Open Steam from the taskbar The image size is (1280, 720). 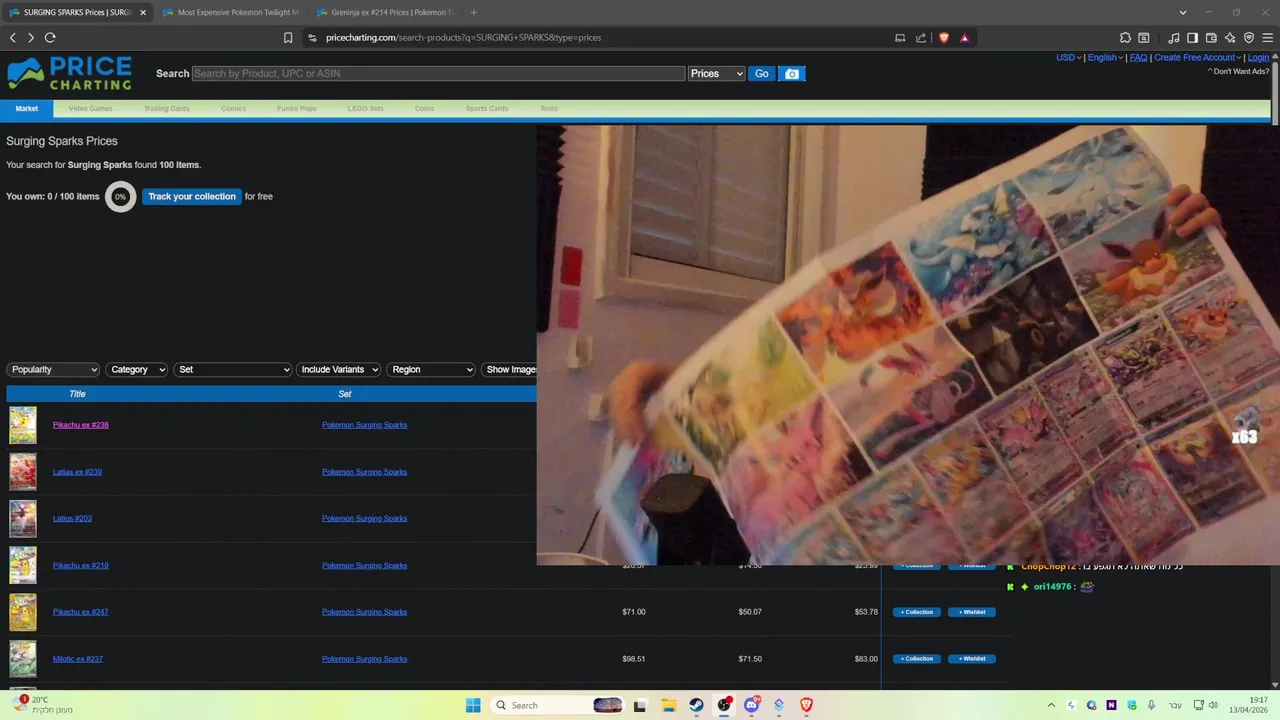point(696,705)
